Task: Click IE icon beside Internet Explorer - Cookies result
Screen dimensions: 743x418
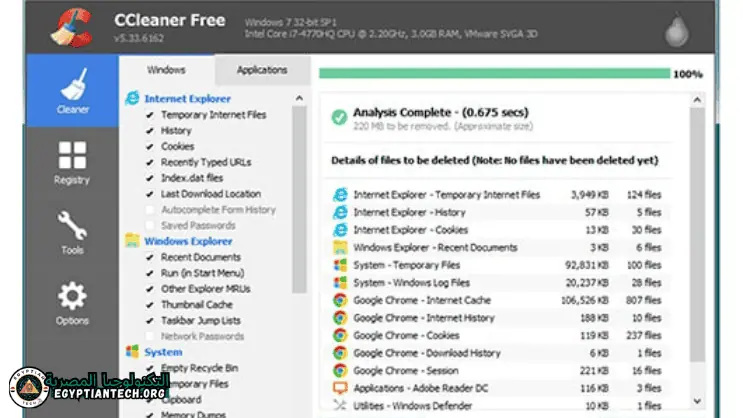Action: coord(340,230)
